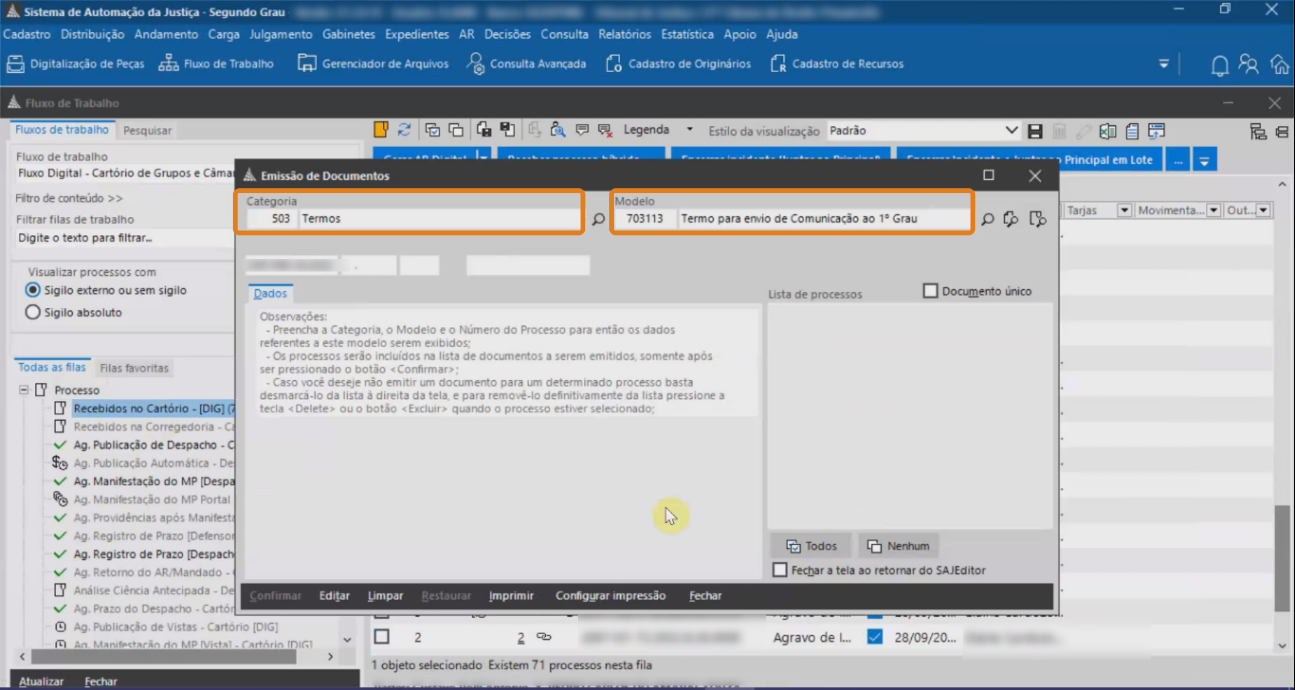
Task: Toggle the unchecked checkbox in row 2
Action: [382, 637]
